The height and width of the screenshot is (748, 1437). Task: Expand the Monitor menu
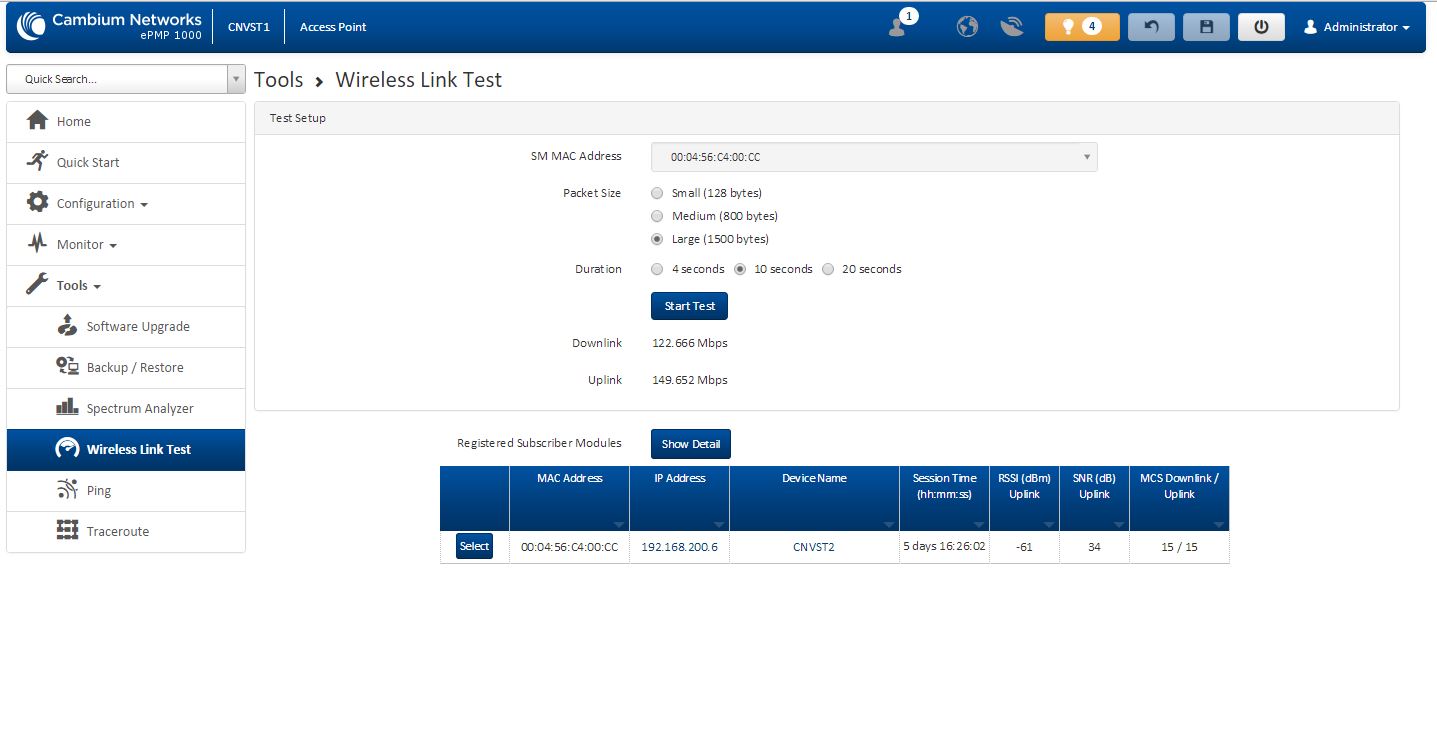[x=126, y=244]
